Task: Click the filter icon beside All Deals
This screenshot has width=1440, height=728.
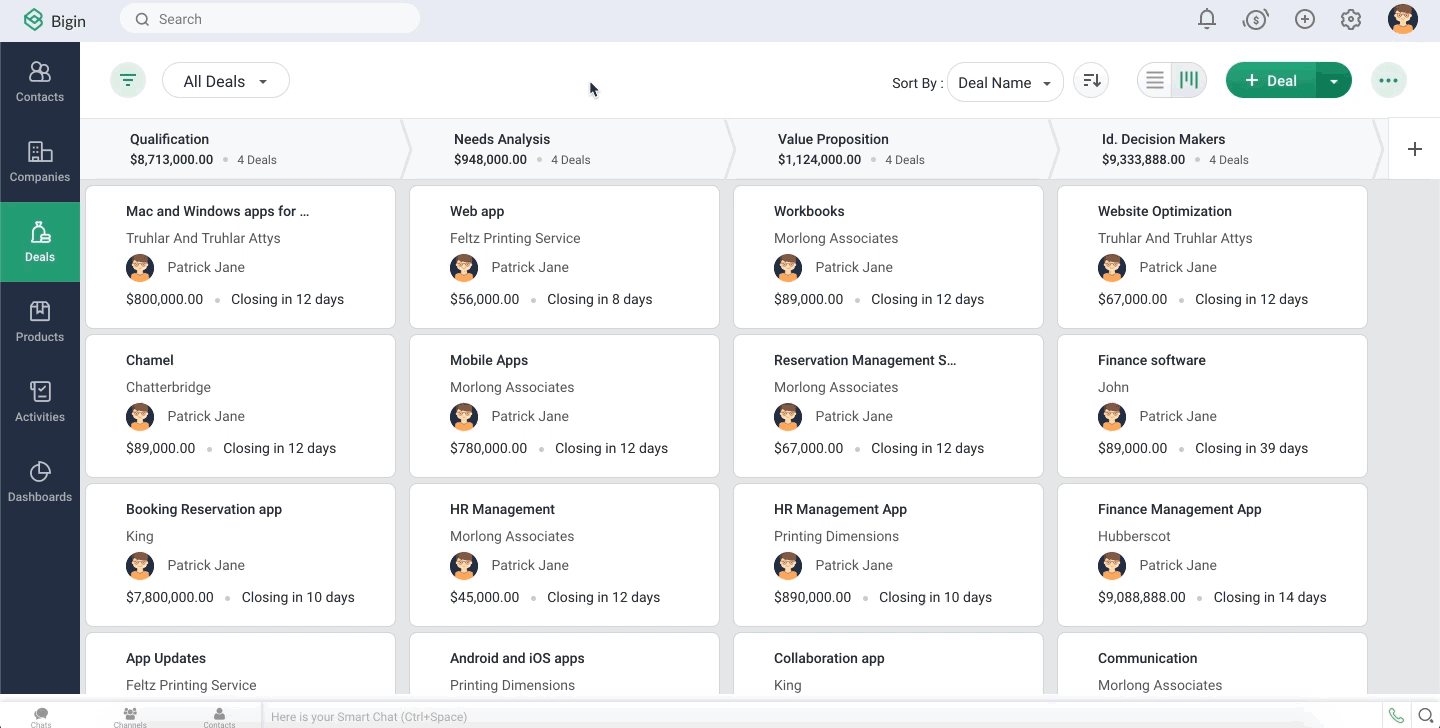Action: click(x=128, y=81)
